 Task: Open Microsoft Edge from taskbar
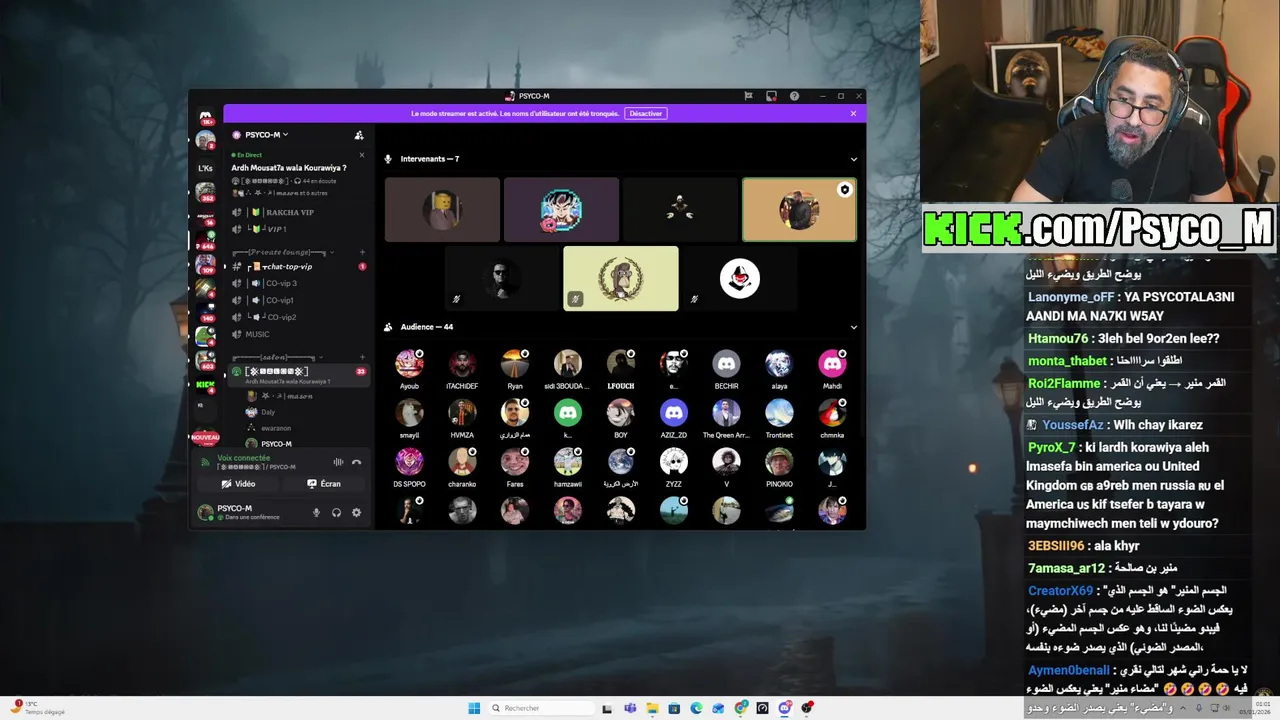tap(696, 708)
